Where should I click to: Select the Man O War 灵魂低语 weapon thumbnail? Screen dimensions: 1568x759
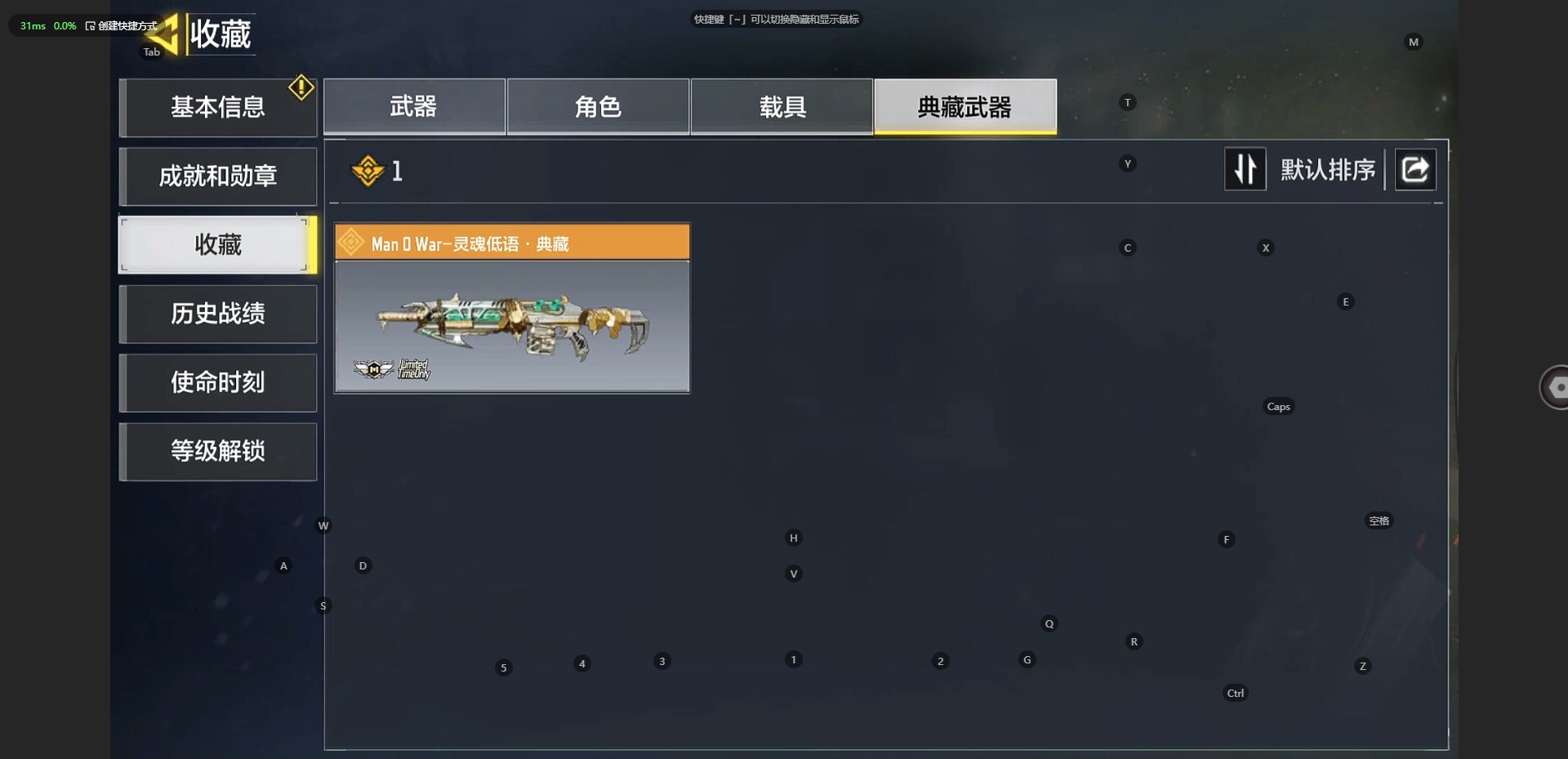[x=512, y=326]
